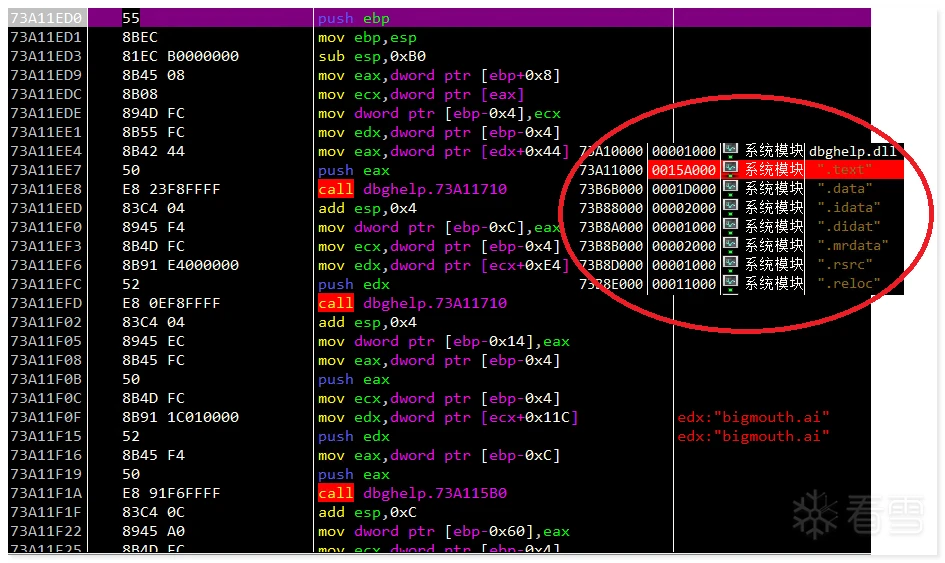The image size is (945, 563).
Task: Select the ".mrdata" section name
Action: pos(853,245)
